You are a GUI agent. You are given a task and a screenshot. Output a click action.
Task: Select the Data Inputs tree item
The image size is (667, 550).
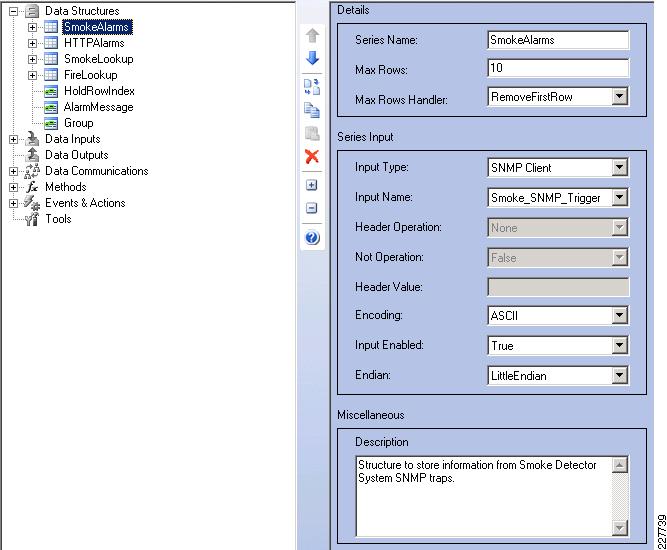point(73,139)
